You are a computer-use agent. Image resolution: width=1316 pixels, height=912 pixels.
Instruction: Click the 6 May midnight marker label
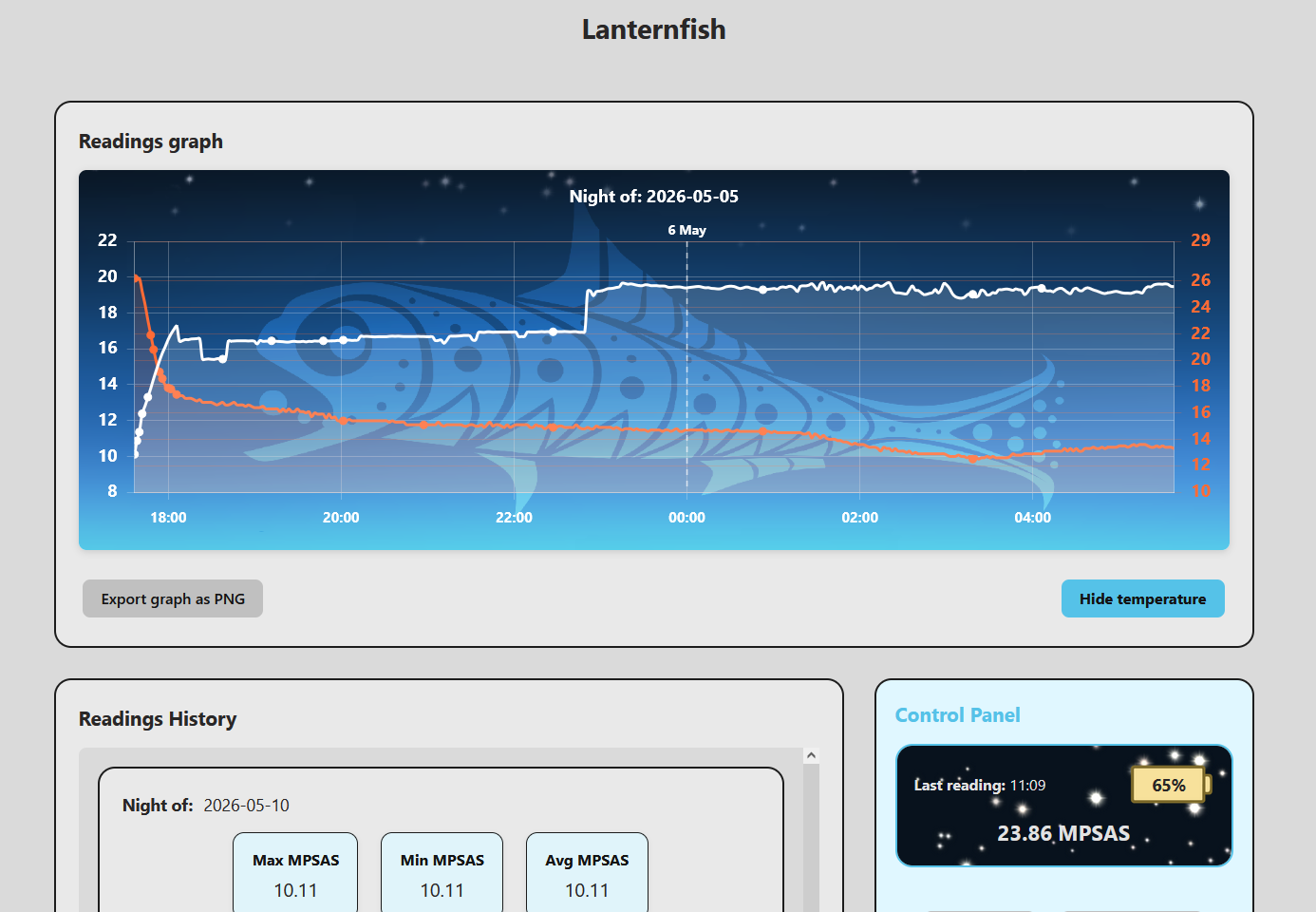tap(686, 230)
